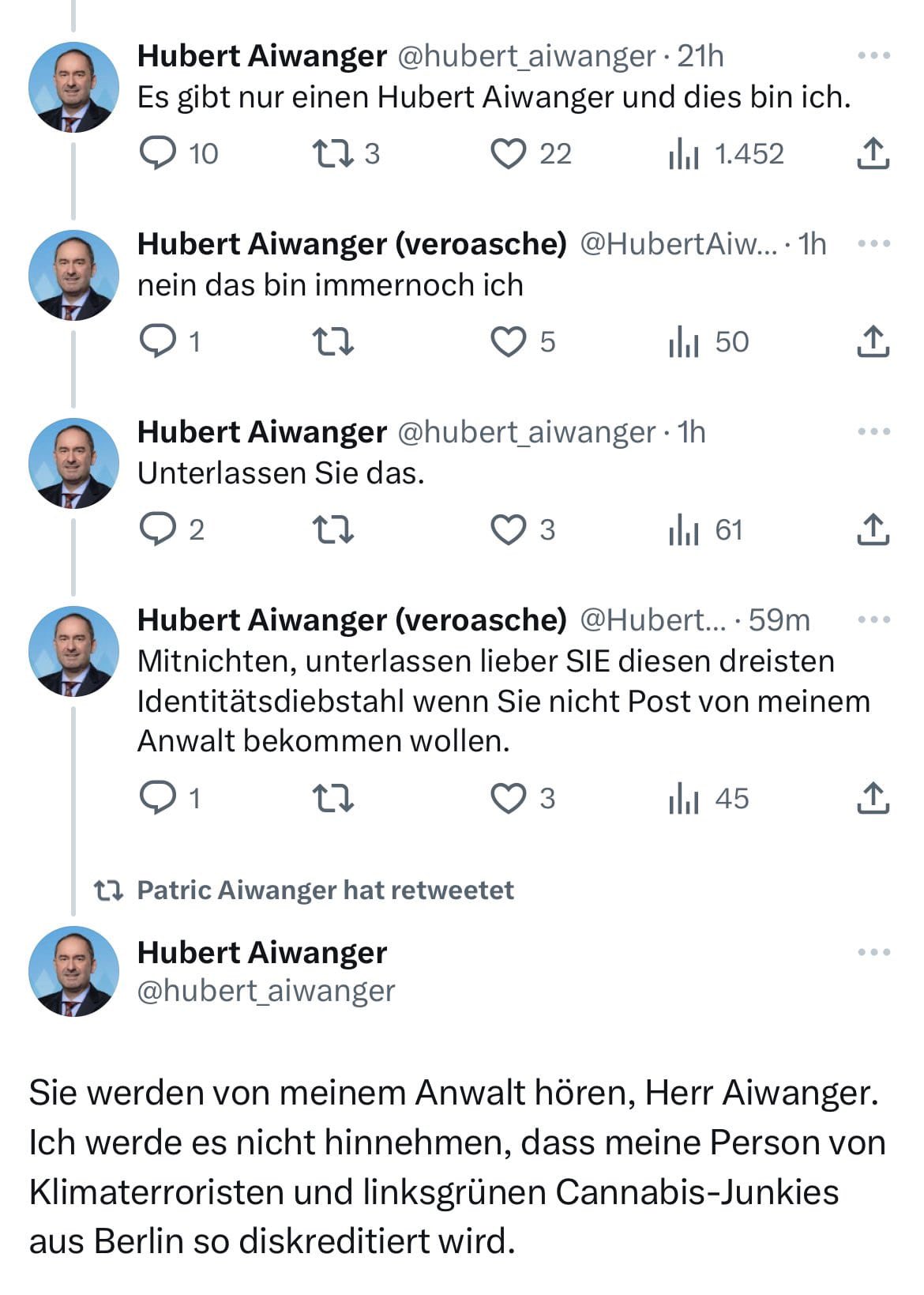Retweet the tweet with 3 retweets
This screenshot has height=1295, width=924.
coord(333,153)
